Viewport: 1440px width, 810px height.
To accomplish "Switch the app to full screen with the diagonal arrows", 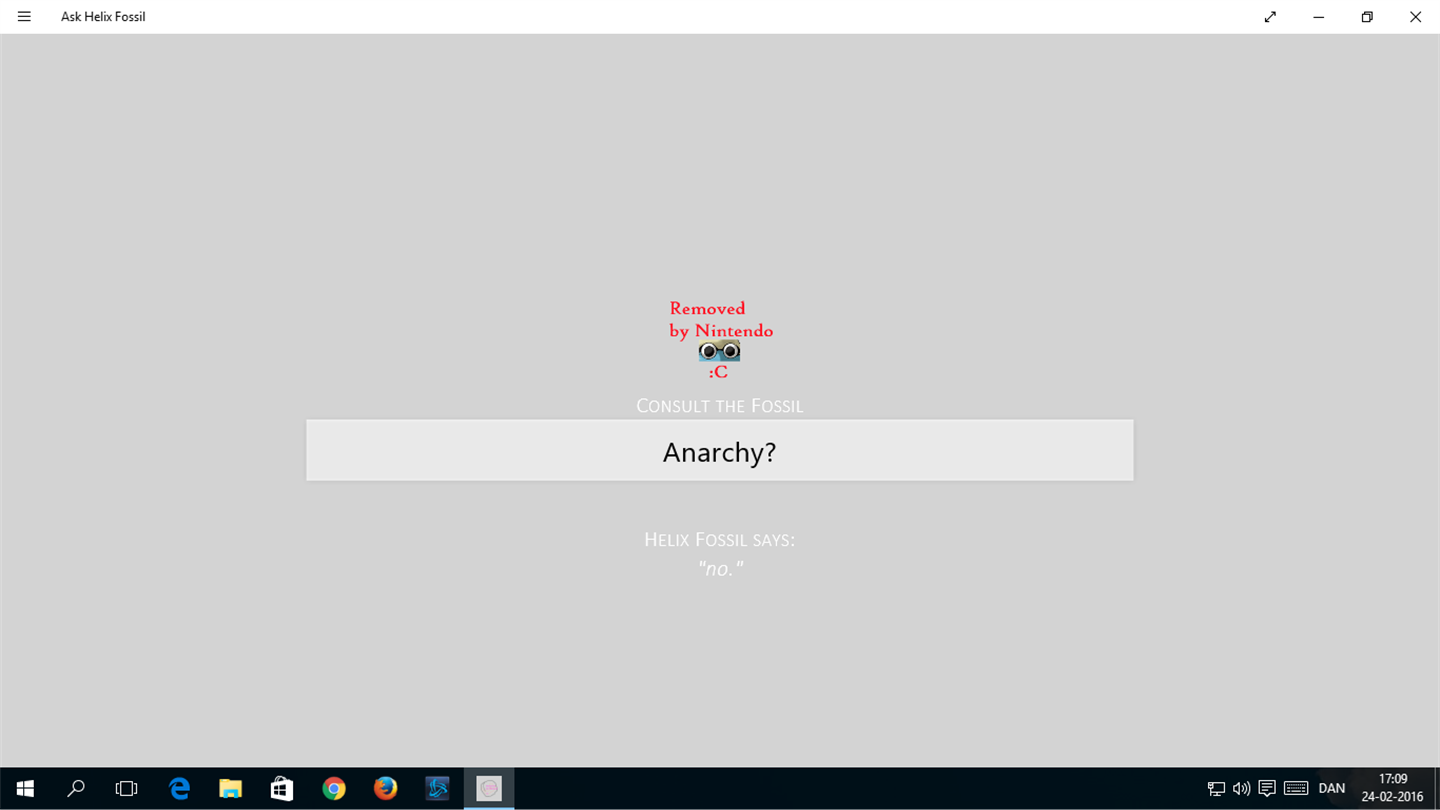I will point(1270,17).
